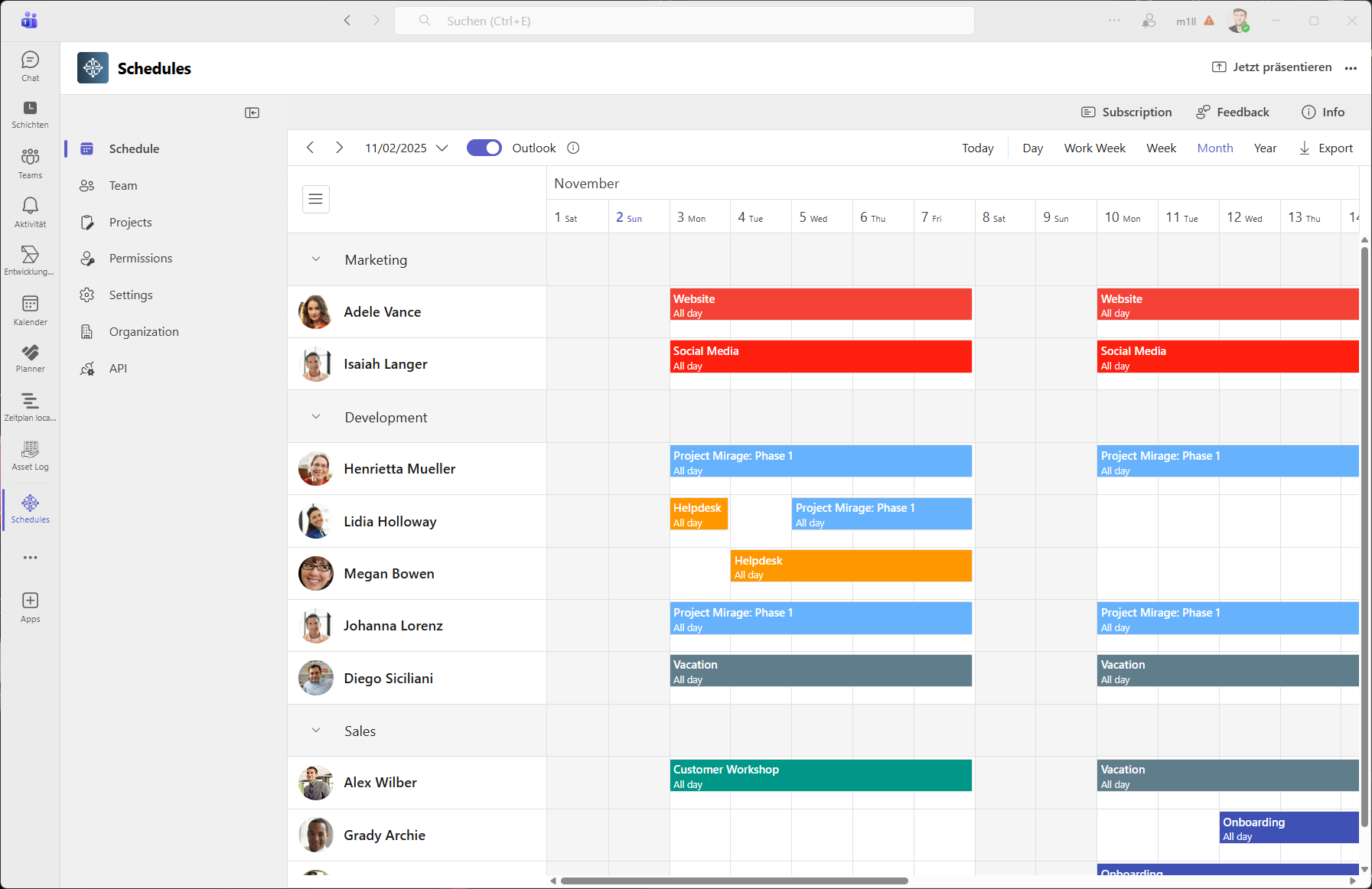Collapse the left navigation panel

252,113
